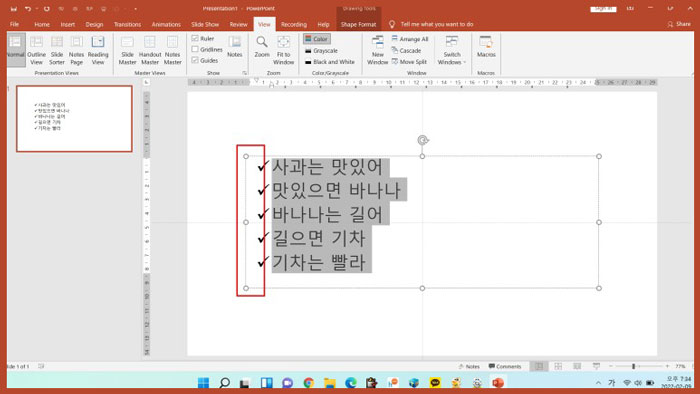Zoom out with the minus button
The height and width of the screenshot is (394, 700).
(611, 366)
